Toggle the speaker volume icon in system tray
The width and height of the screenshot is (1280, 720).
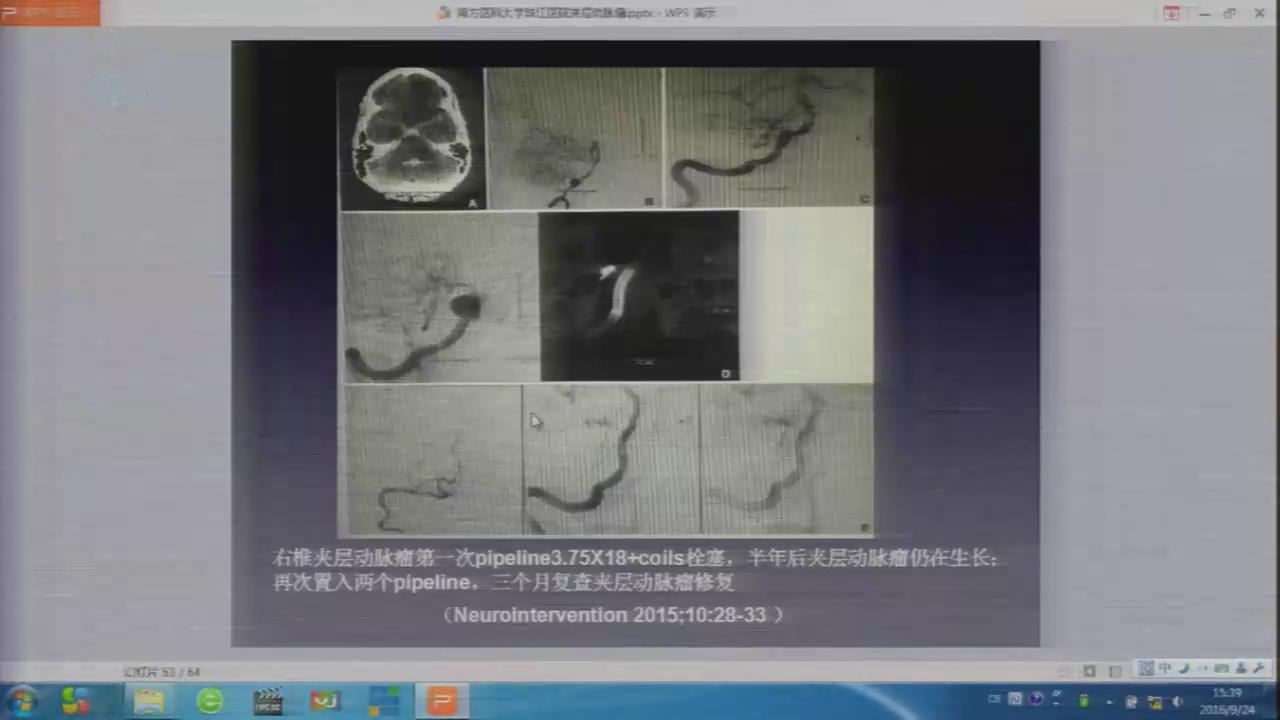click(x=1176, y=700)
